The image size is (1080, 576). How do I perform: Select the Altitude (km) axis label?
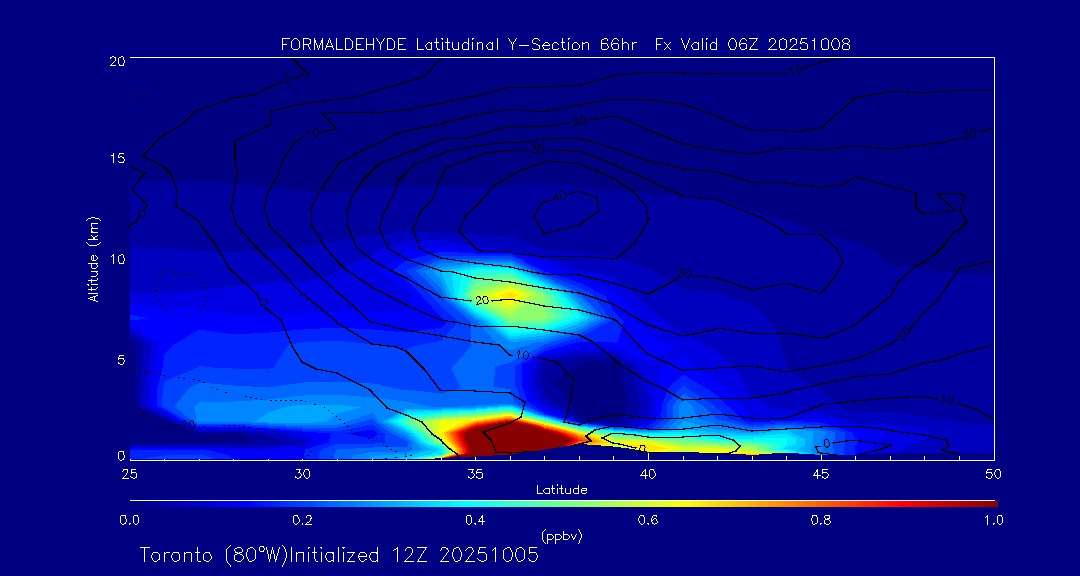94,259
